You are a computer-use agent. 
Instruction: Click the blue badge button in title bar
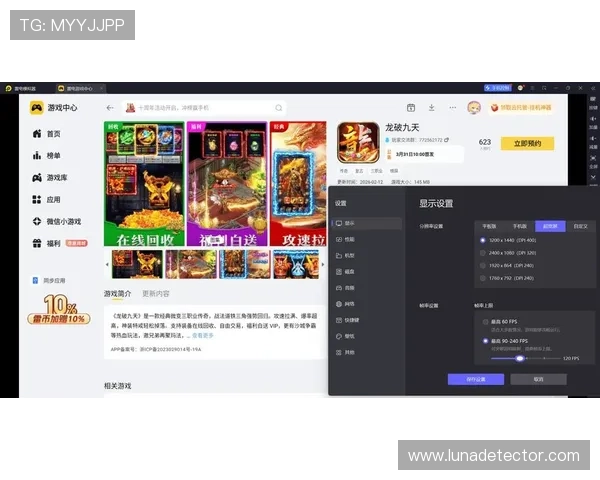point(497,88)
